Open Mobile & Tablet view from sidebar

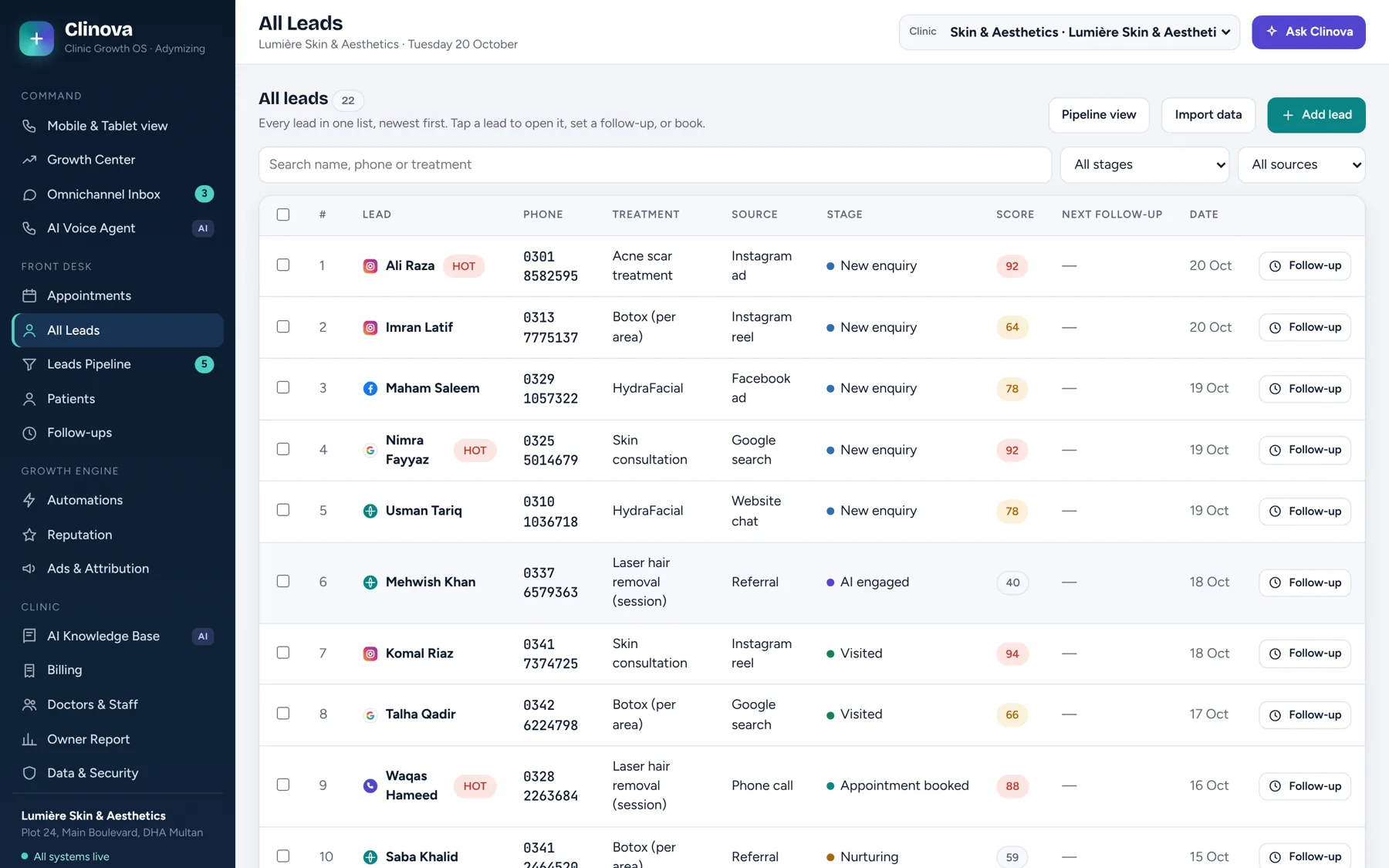pyautogui.click(x=117, y=126)
